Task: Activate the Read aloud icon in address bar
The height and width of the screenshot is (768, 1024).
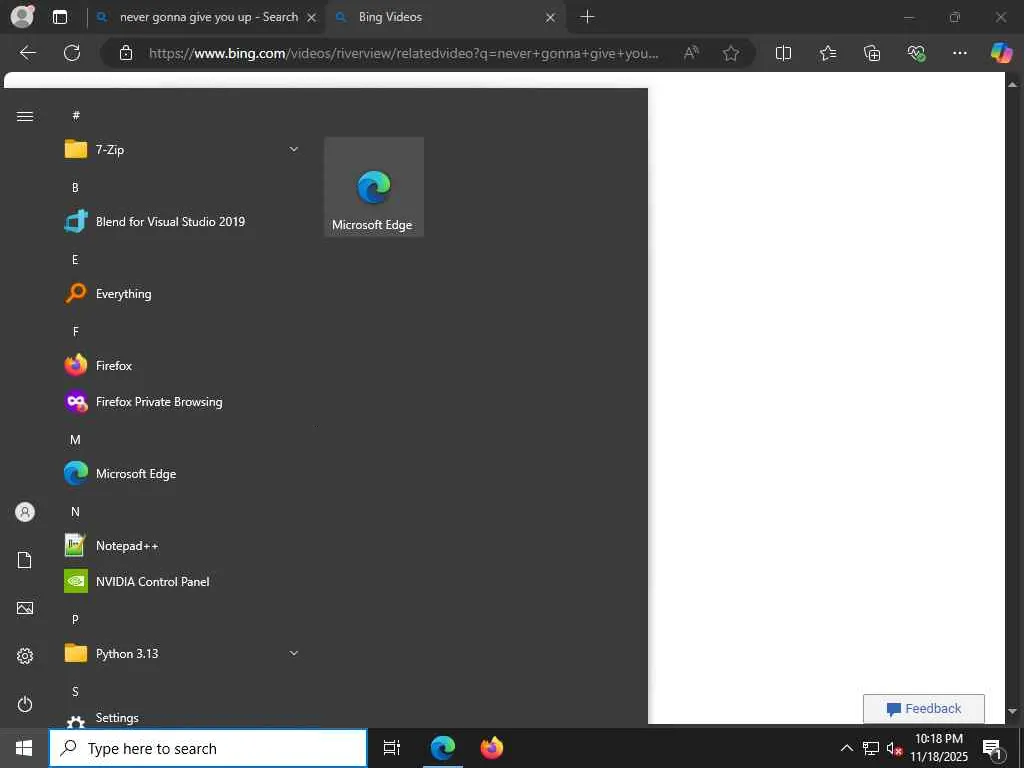Action: (x=691, y=53)
